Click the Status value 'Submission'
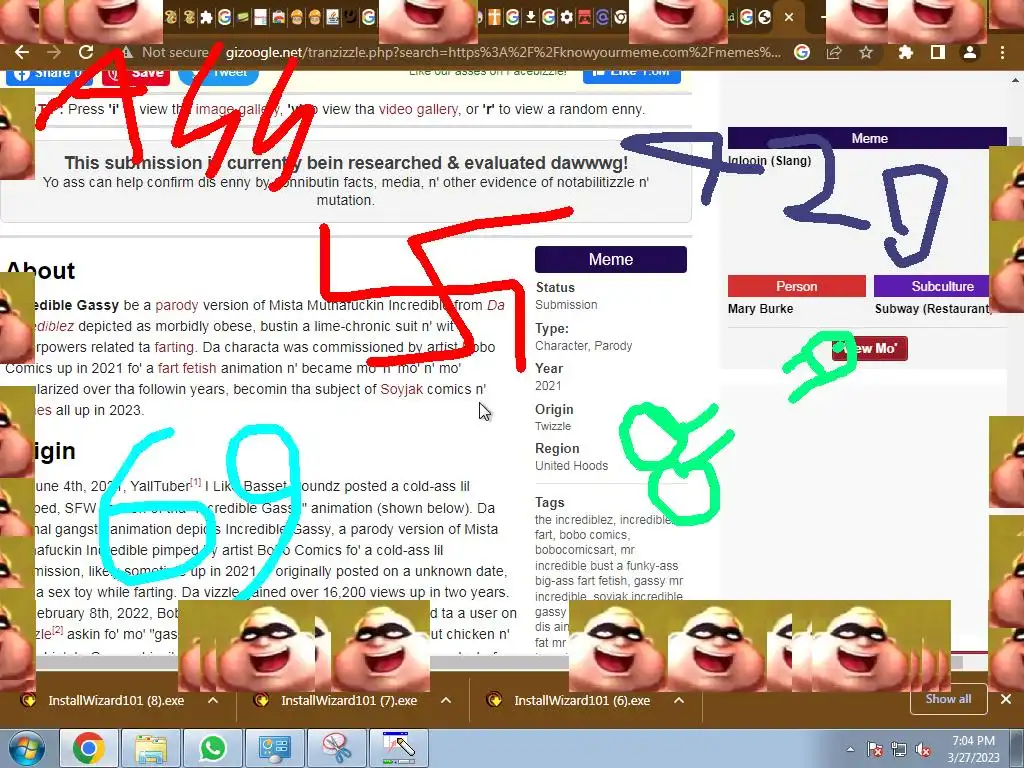The height and width of the screenshot is (768, 1024). 566,304
